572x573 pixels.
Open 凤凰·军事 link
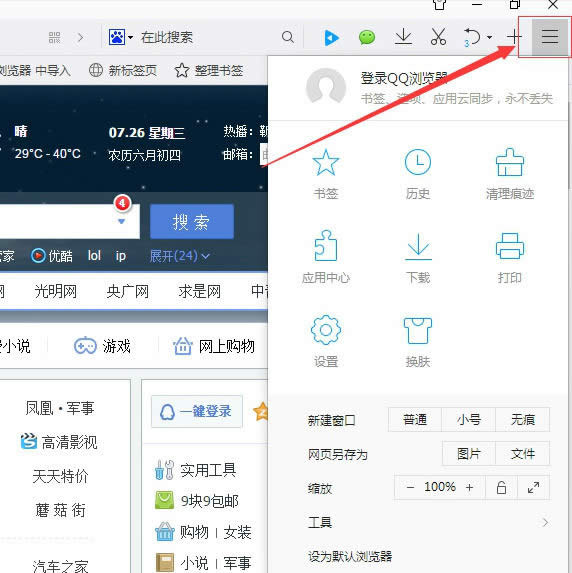(x=60, y=408)
